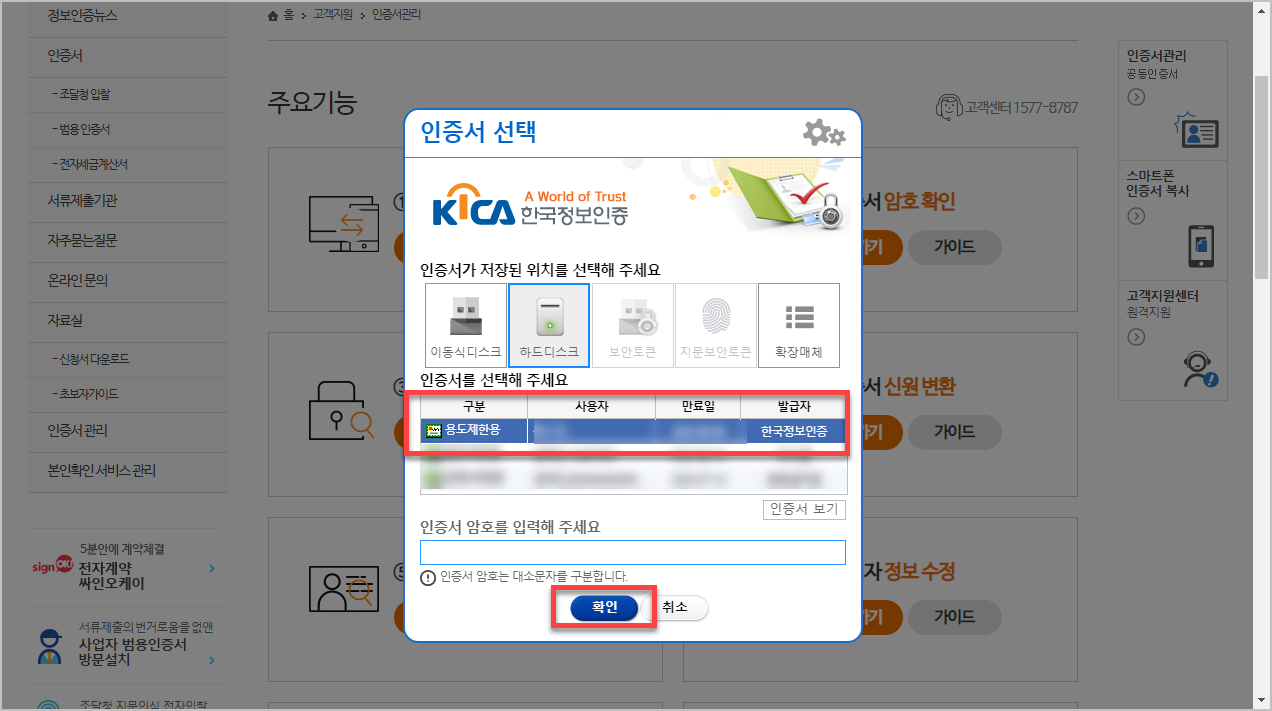Open 범용 인증서 sidebar submenu
The image size is (1272, 711).
point(81,129)
